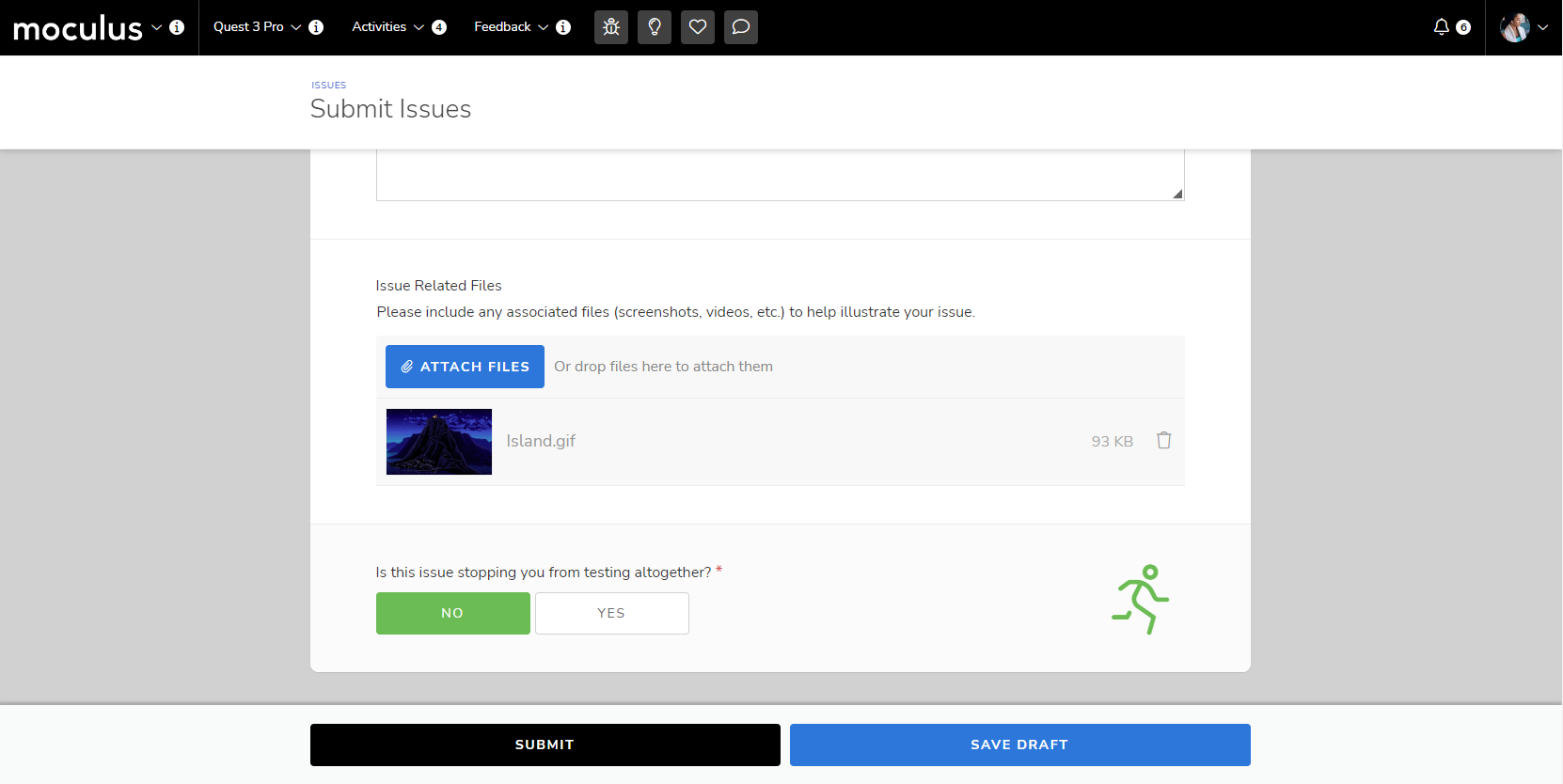Open the speech bubble discussion icon
This screenshot has width=1563, height=784.
click(741, 27)
